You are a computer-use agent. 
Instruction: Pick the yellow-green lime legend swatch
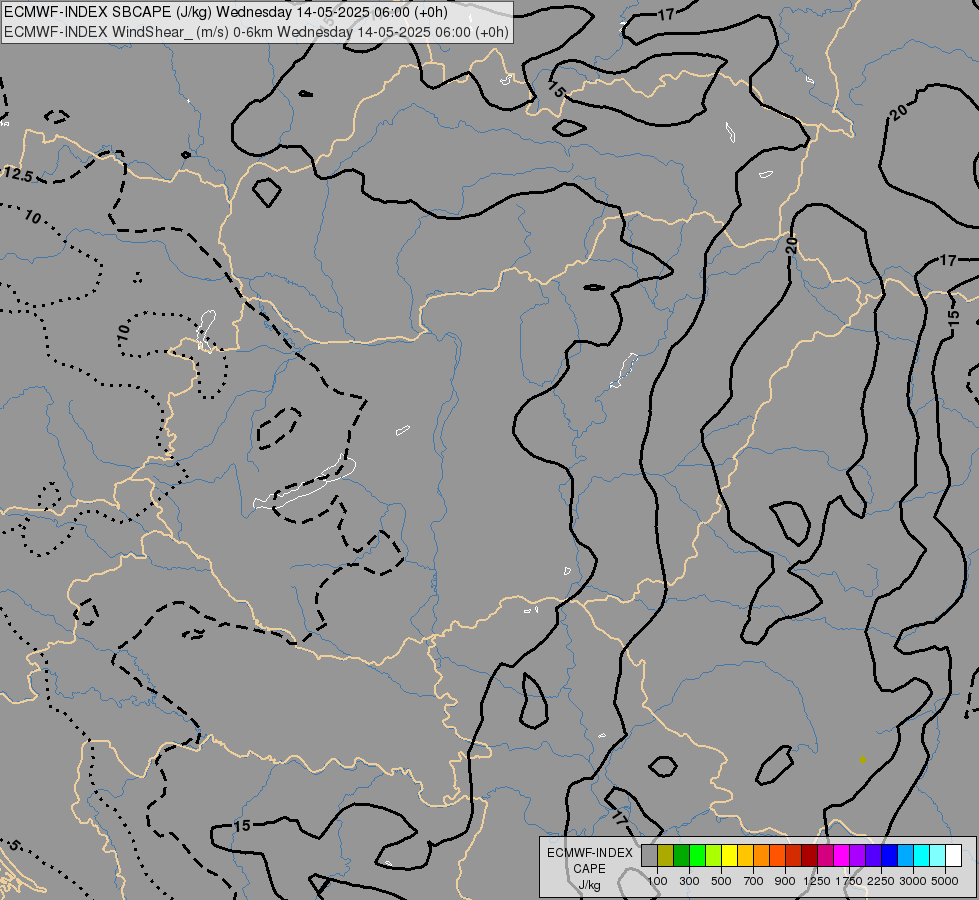click(713, 856)
